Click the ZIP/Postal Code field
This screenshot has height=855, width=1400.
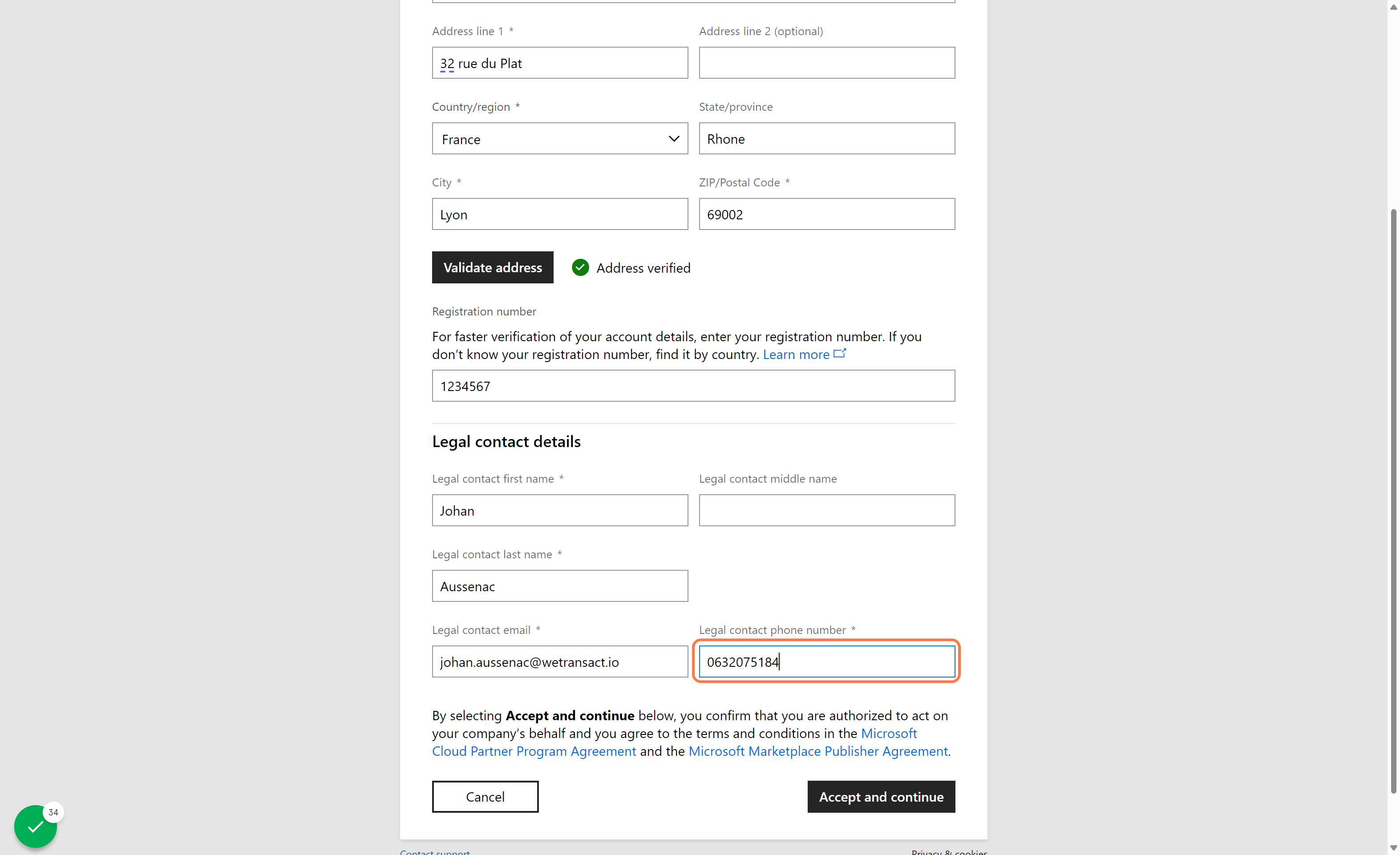pos(827,214)
